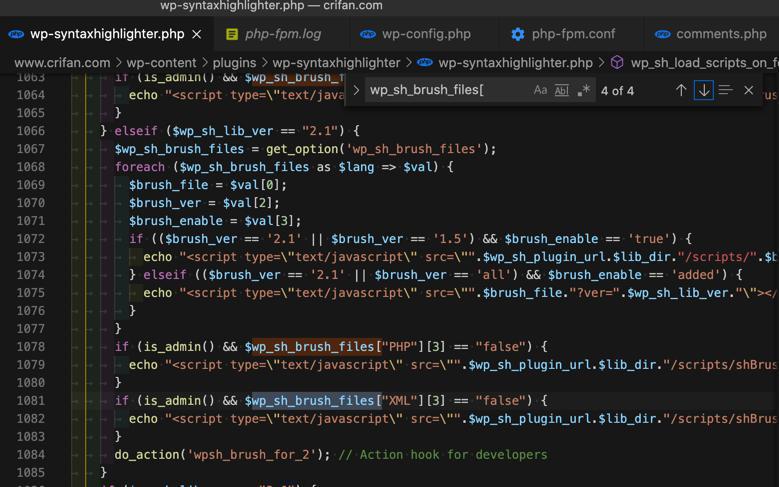Close the wp-syntaxhighlighter.php tab

tap(197, 34)
